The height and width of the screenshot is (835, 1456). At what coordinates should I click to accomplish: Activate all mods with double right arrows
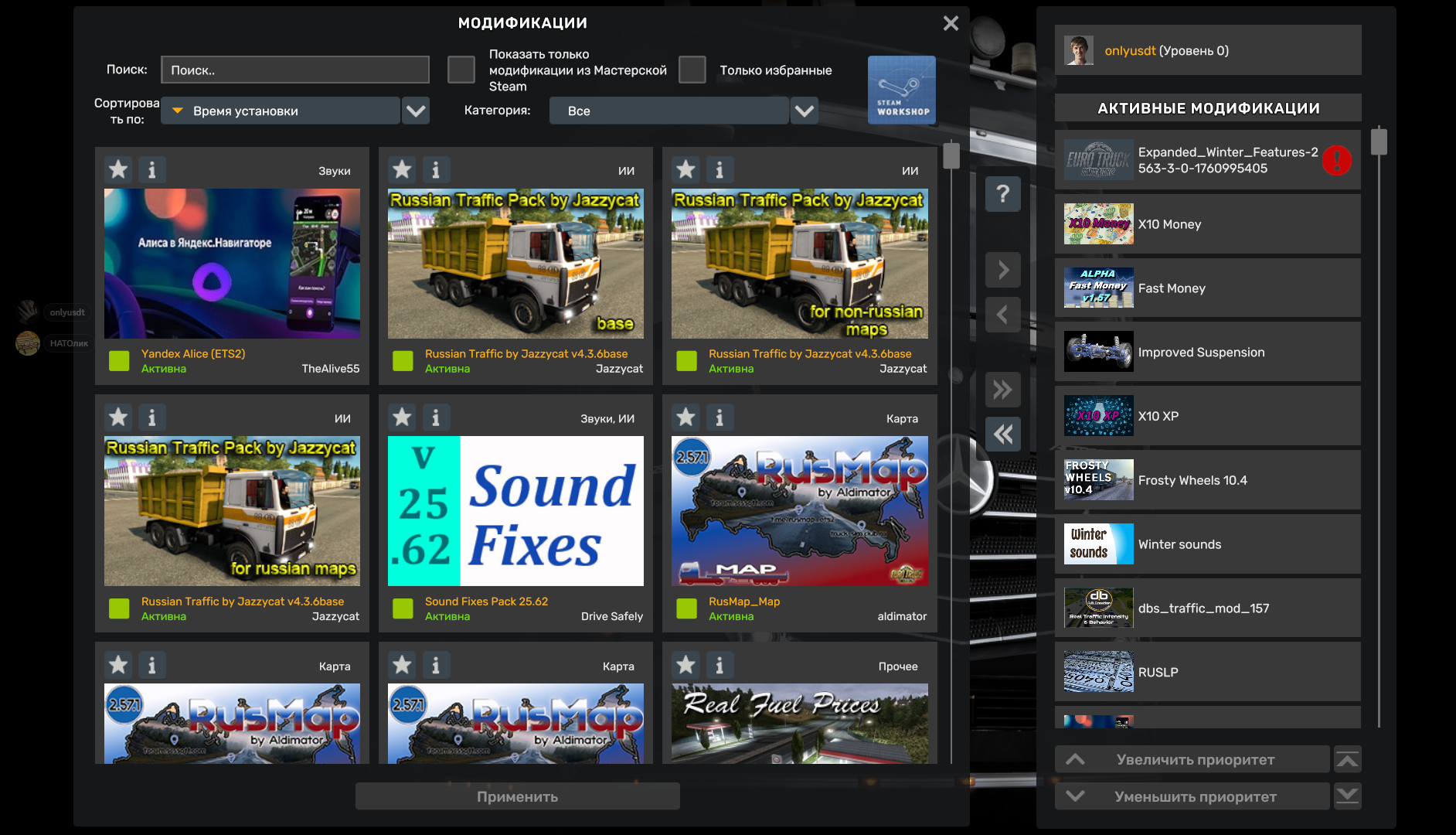[x=1002, y=390]
